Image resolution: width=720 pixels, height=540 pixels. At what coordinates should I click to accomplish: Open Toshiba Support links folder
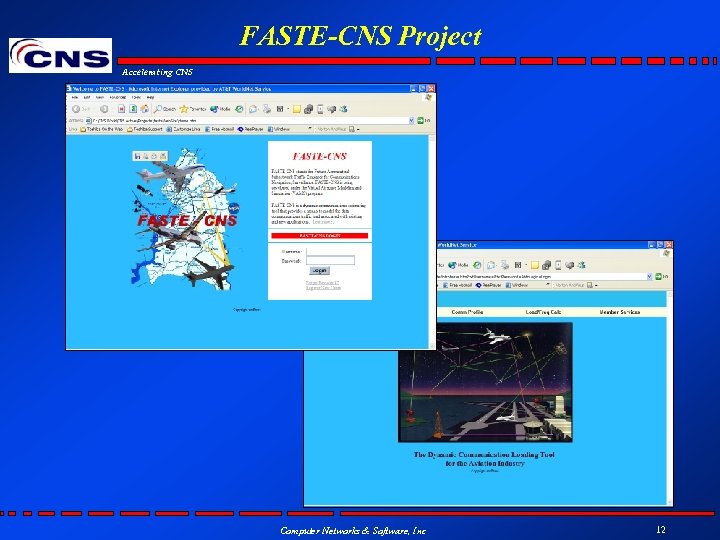pyautogui.click(x=145, y=129)
